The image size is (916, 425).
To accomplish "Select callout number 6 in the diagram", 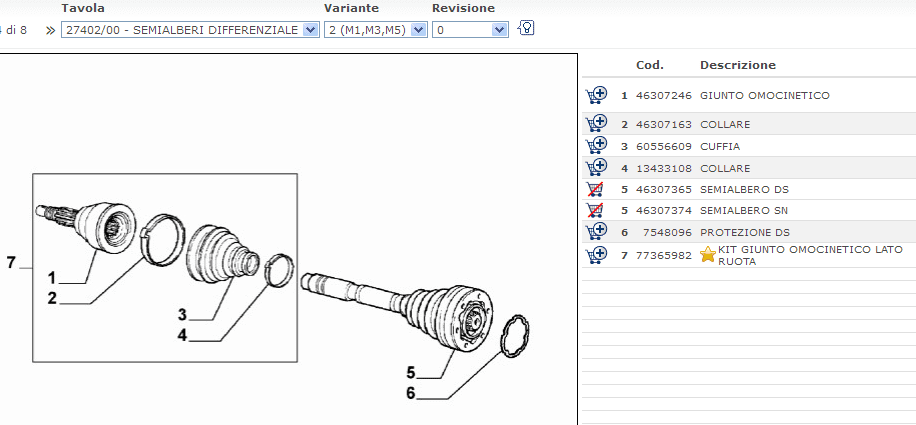I will (411, 393).
